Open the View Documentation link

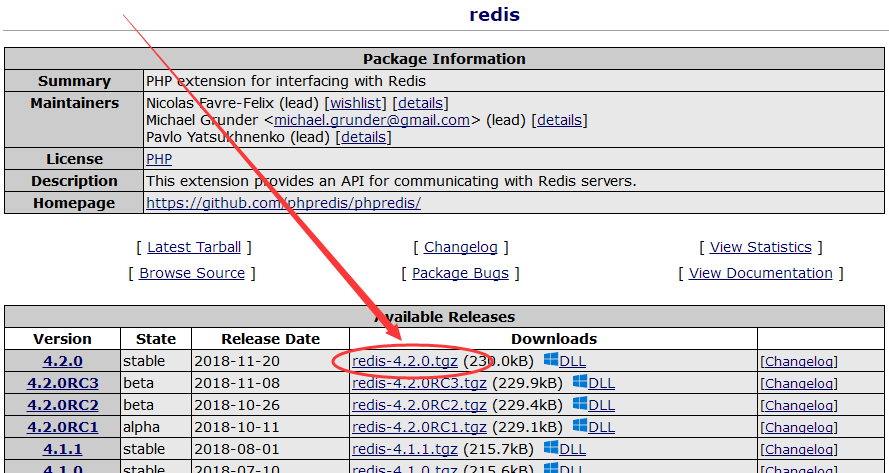pyautogui.click(x=760, y=273)
